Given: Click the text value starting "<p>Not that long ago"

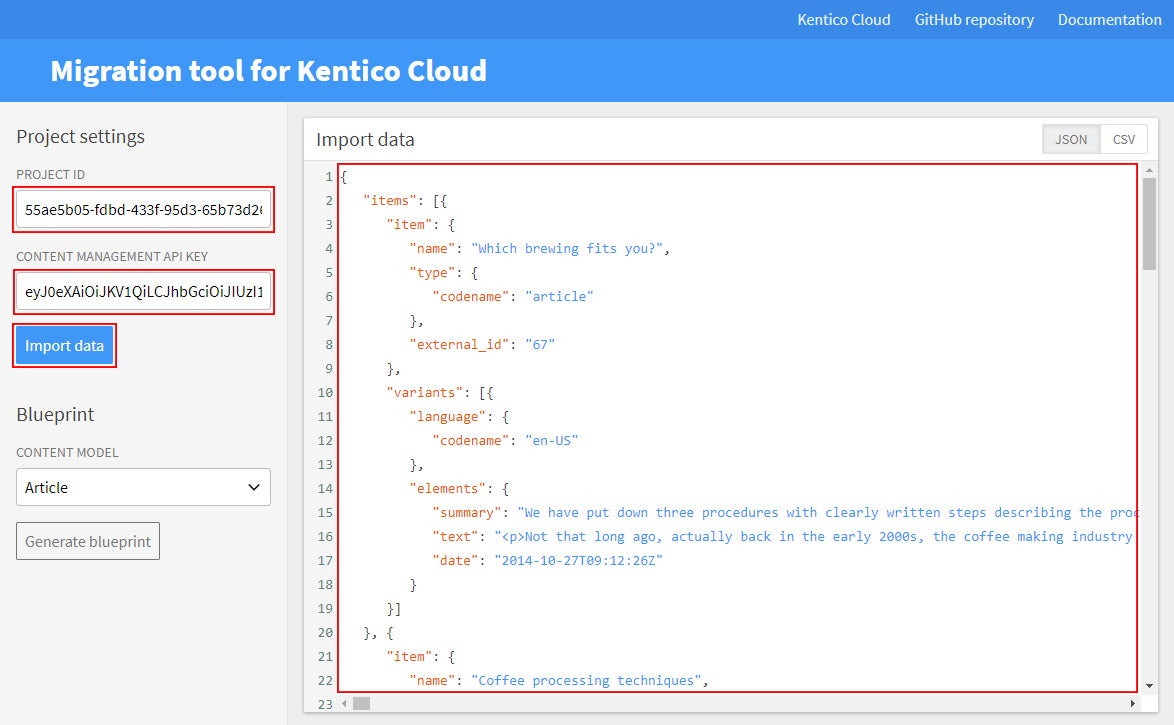Looking at the screenshot, I should coord(815,536).
